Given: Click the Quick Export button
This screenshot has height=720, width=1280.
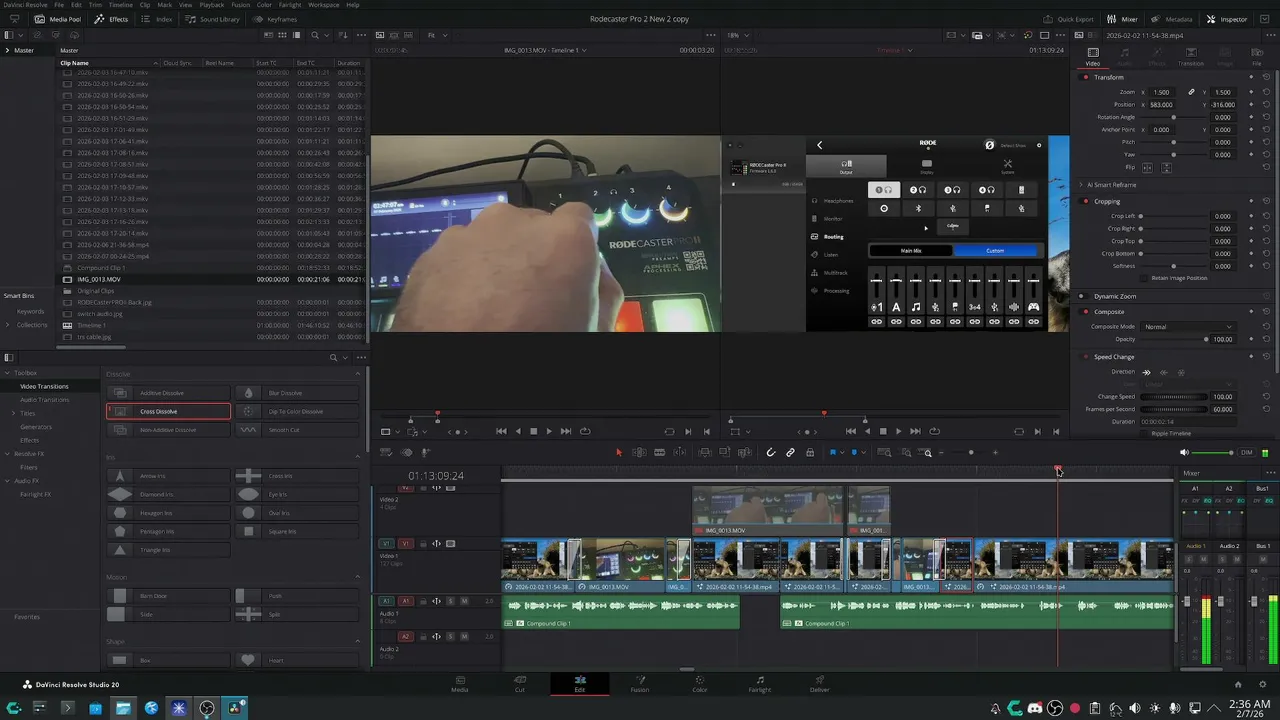Looking at the screenshot, I should point(1069,19).
